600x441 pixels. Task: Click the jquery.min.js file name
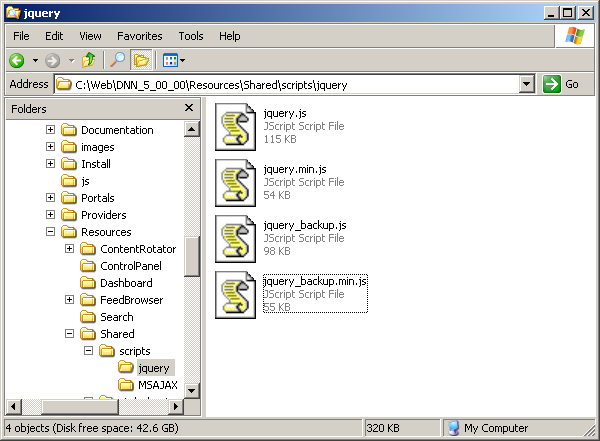(295, 169)
